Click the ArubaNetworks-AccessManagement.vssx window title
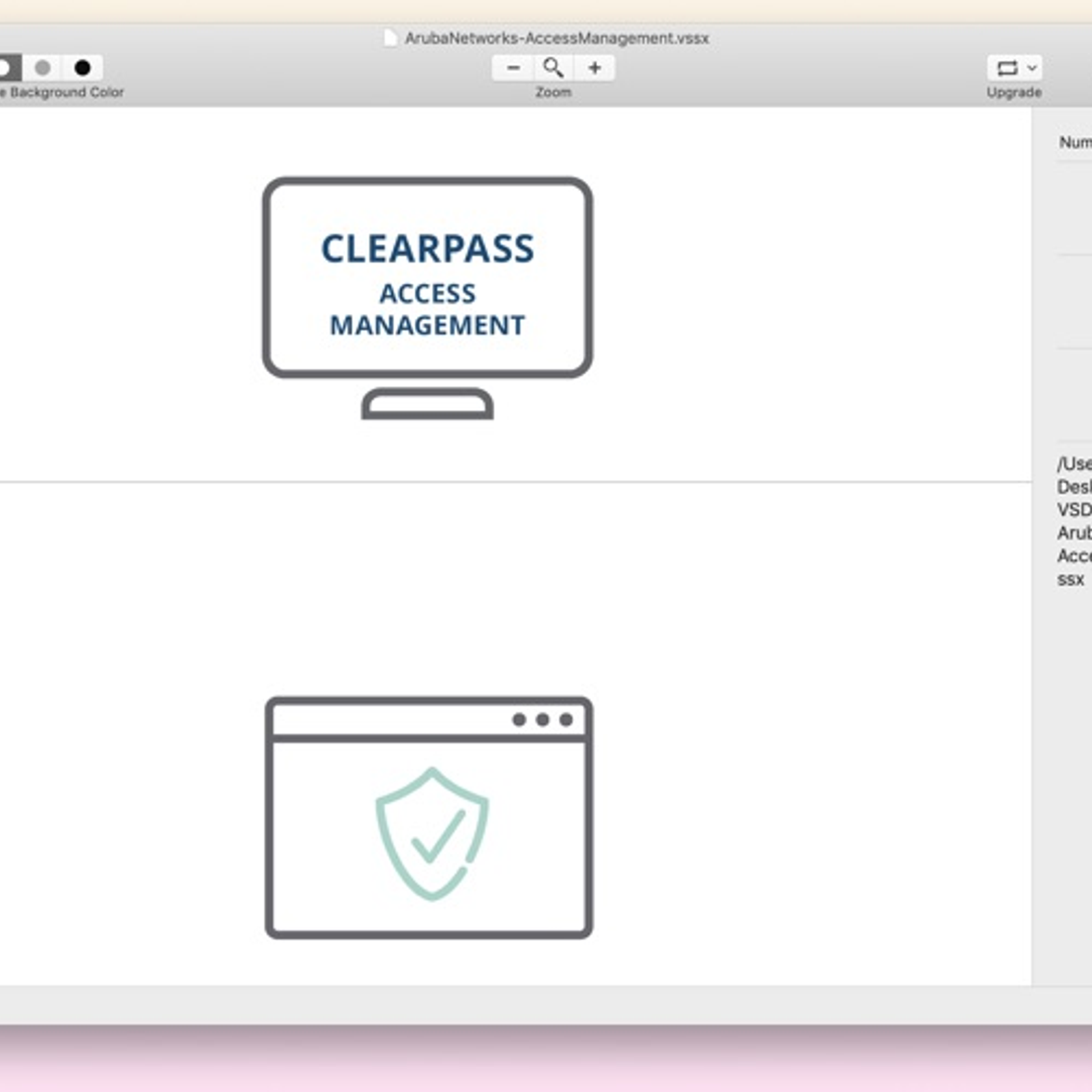This screenshot has height=1092, width=1092. 556,38
